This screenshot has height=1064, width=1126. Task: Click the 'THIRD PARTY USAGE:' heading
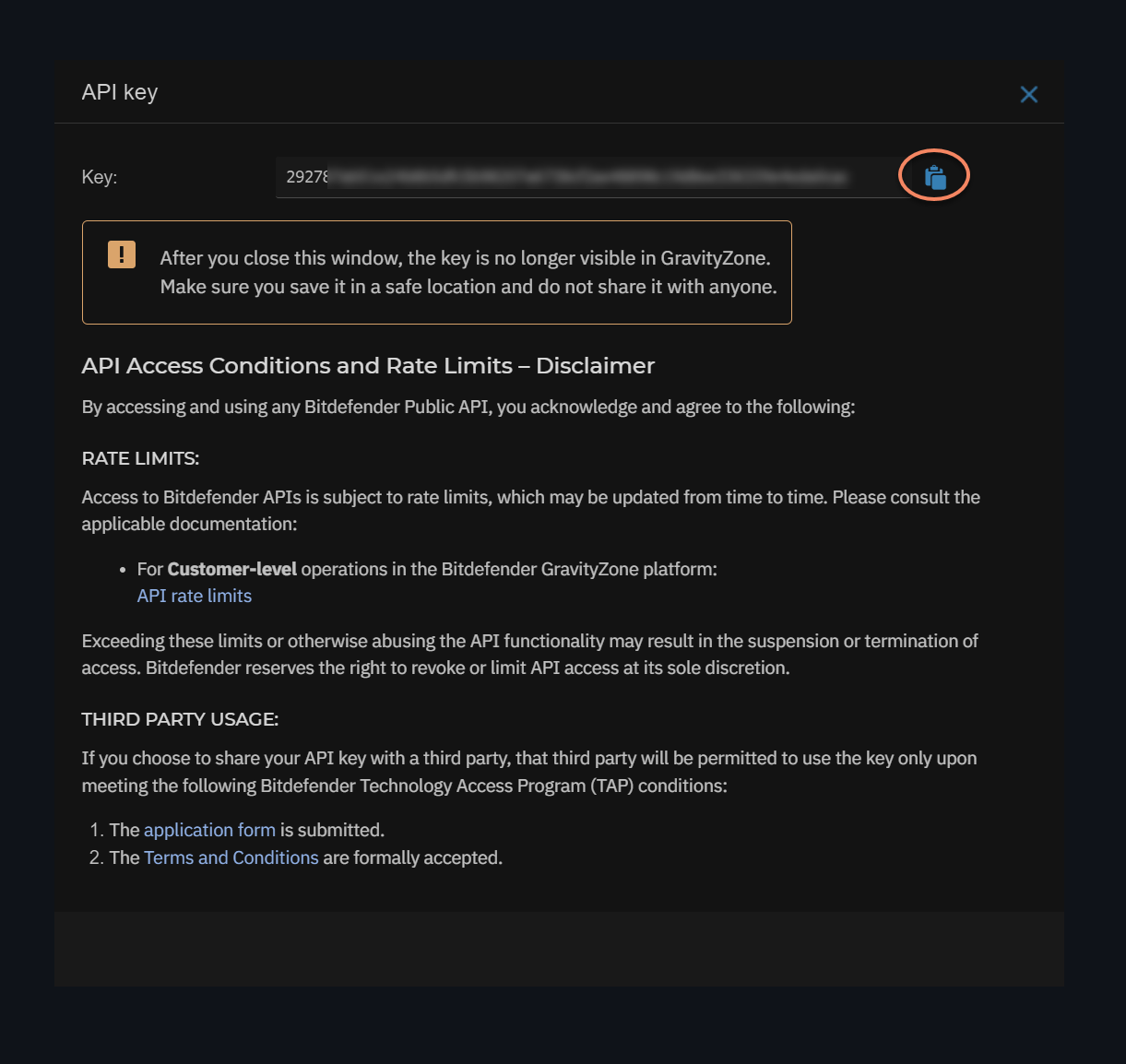pyautogui.click(x=180, y=719)
